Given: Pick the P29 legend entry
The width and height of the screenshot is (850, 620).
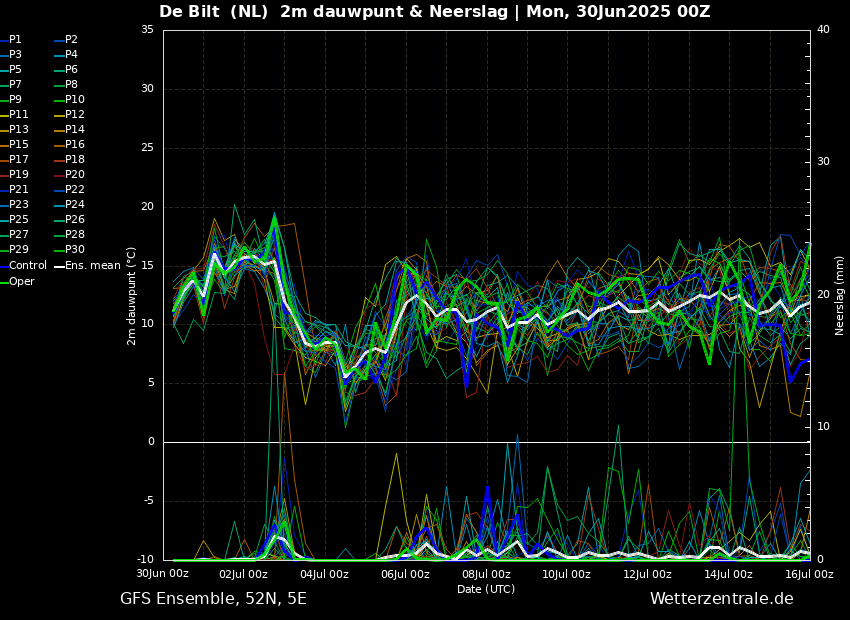Looking at the screenshot, I should 14,249.
